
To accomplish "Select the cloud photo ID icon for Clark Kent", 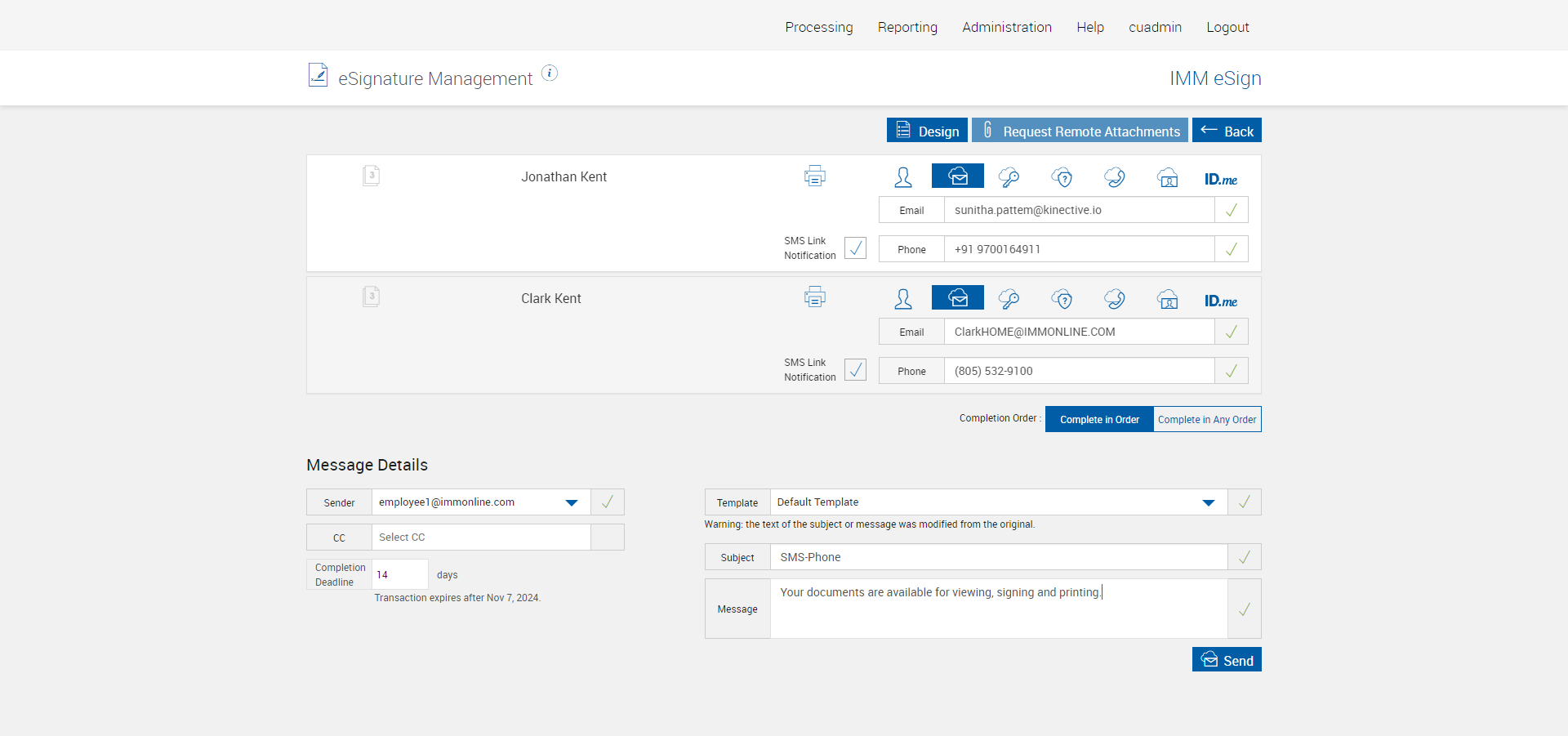I will point(1168,299).
